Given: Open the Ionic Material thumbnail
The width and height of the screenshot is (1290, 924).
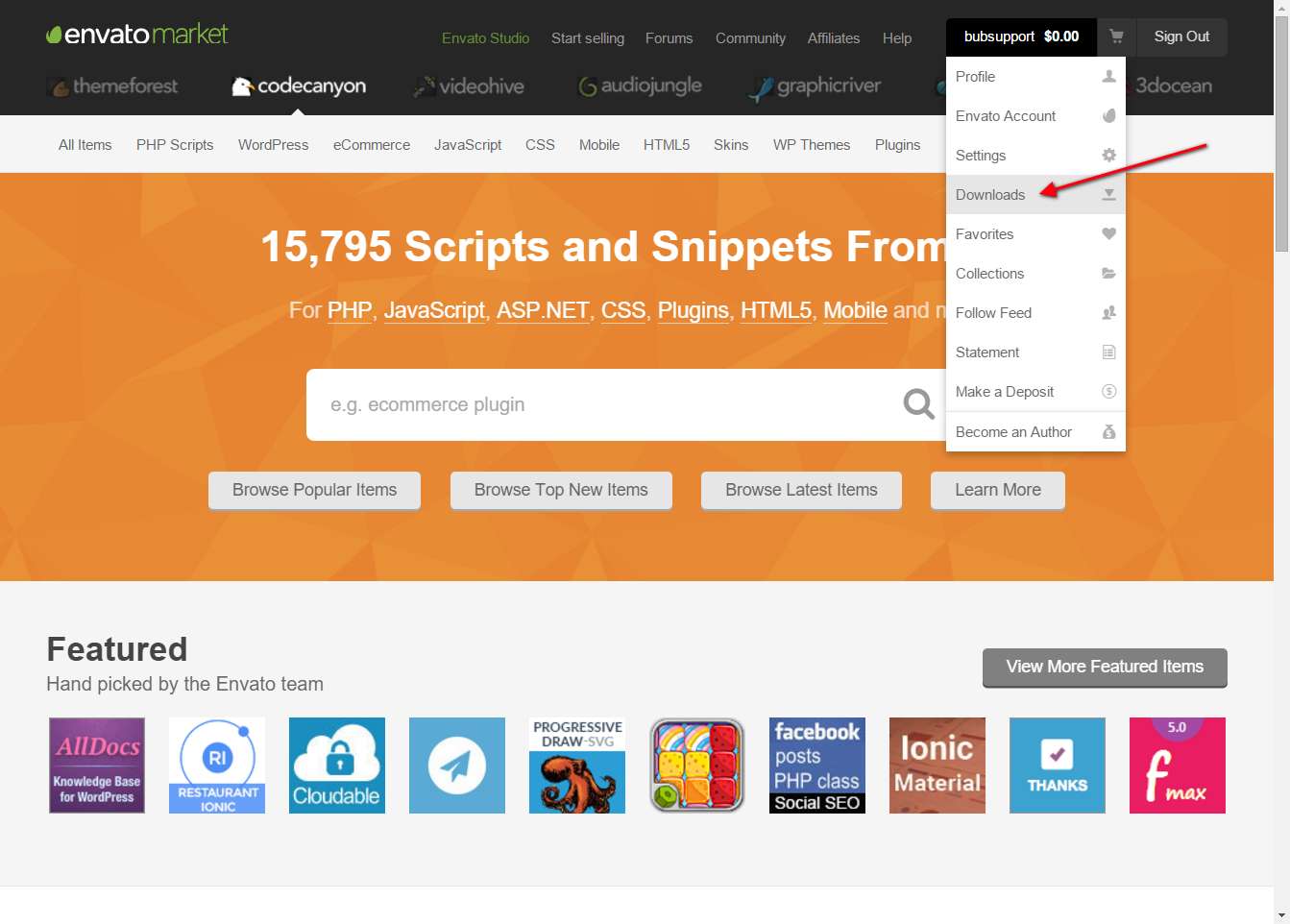Looking at the screenshot, I should point(937,766).
